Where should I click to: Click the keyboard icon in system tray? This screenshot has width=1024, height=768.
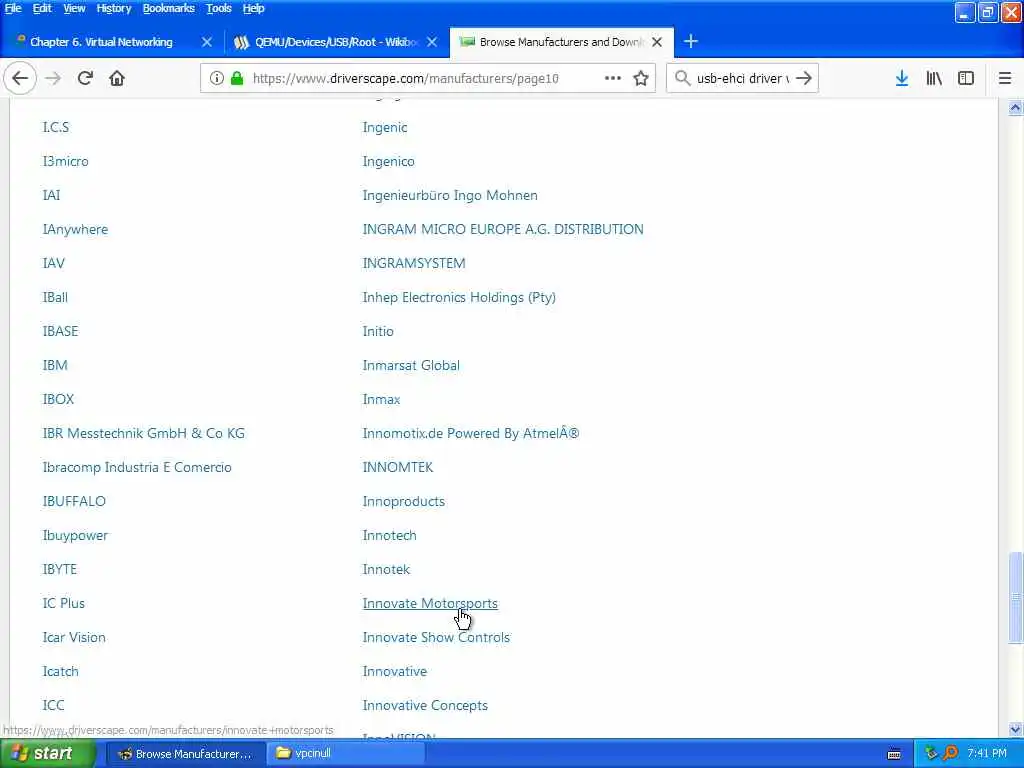point(894,754)
